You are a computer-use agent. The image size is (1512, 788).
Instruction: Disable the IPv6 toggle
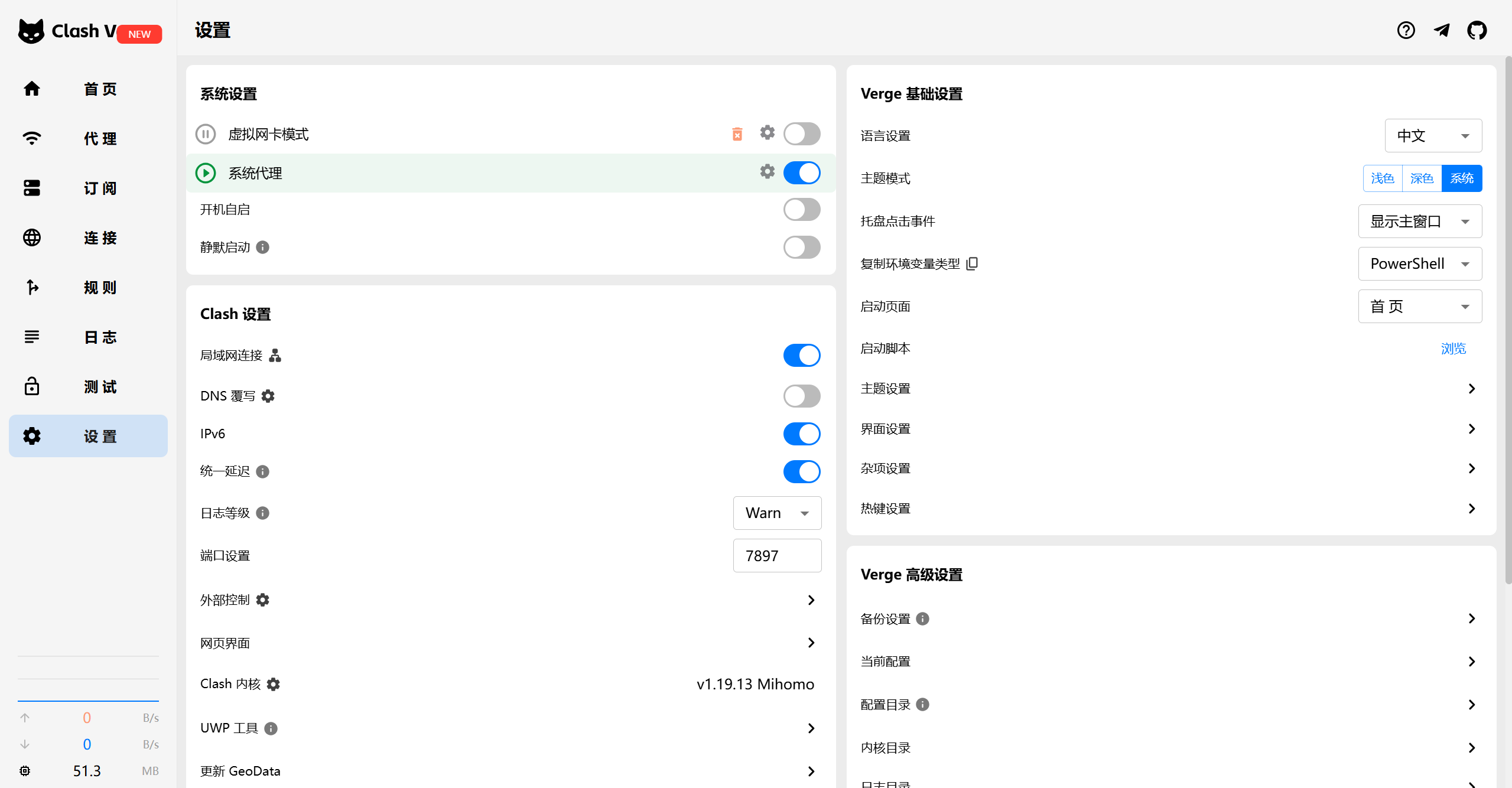coord(801,434)
